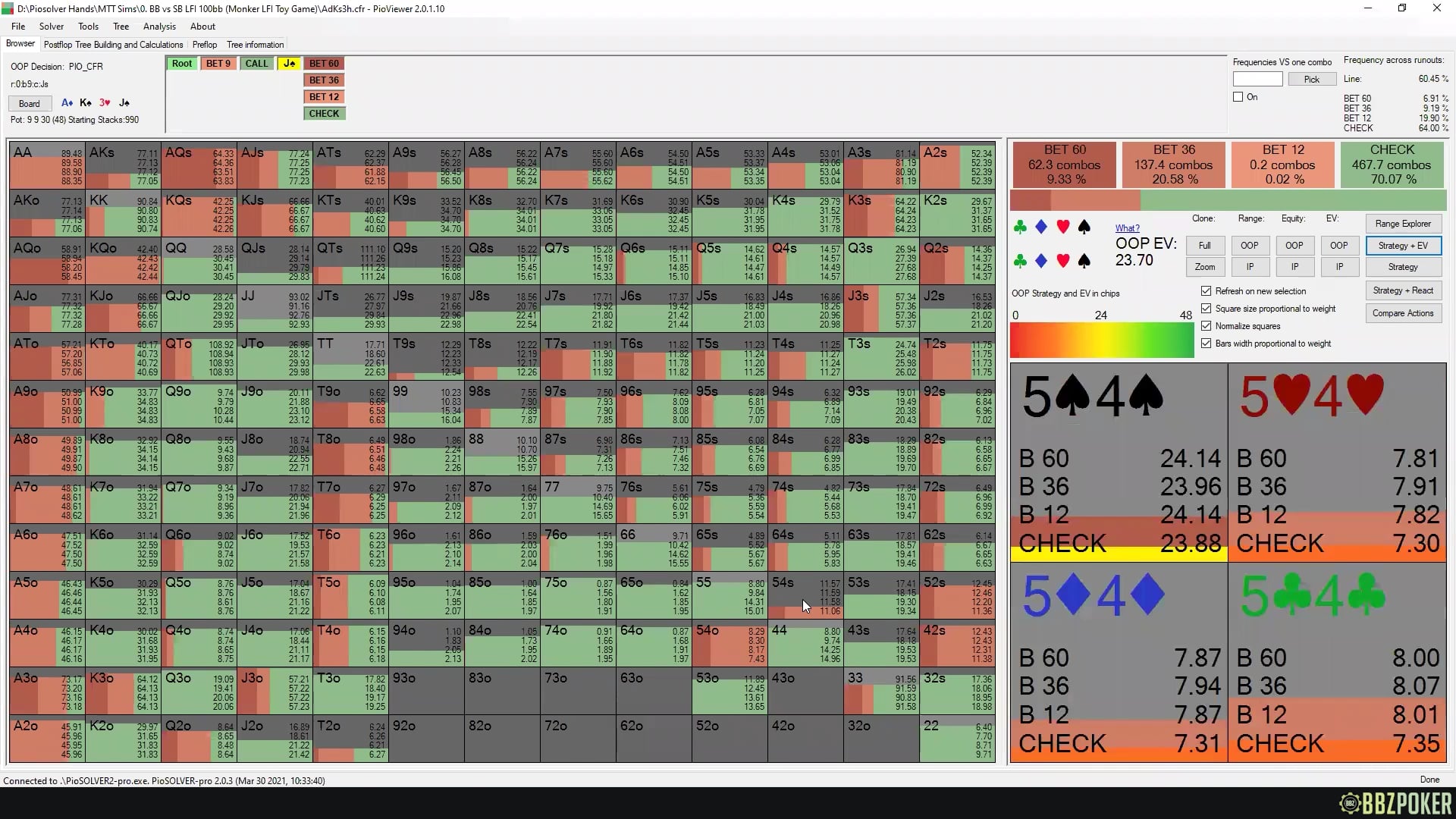Enable the On checkbox under frequencies

(x=1238, y=97)
